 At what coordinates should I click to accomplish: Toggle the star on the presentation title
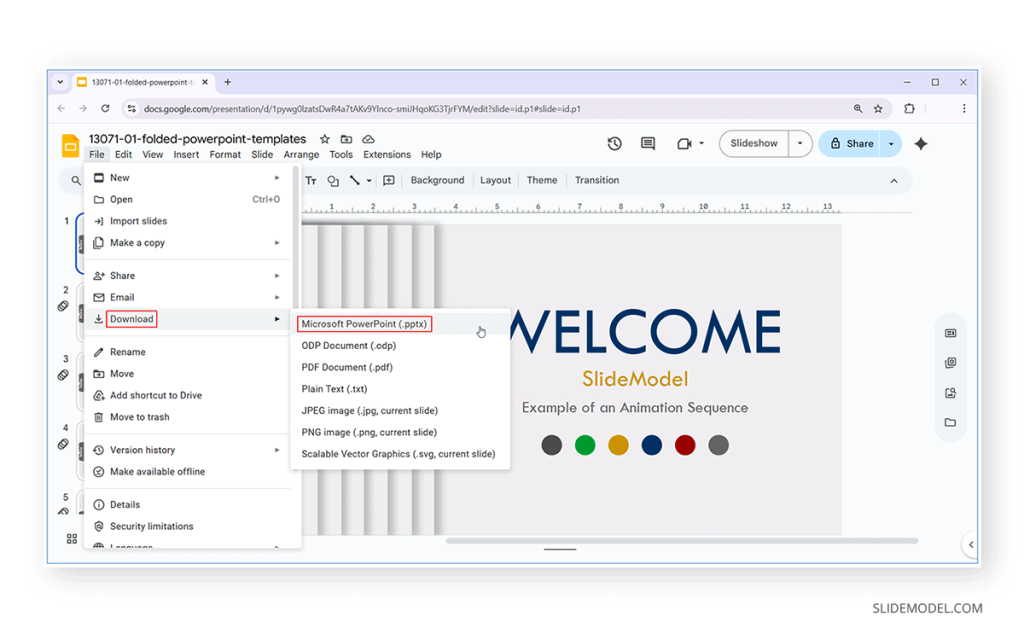[325, 139]
